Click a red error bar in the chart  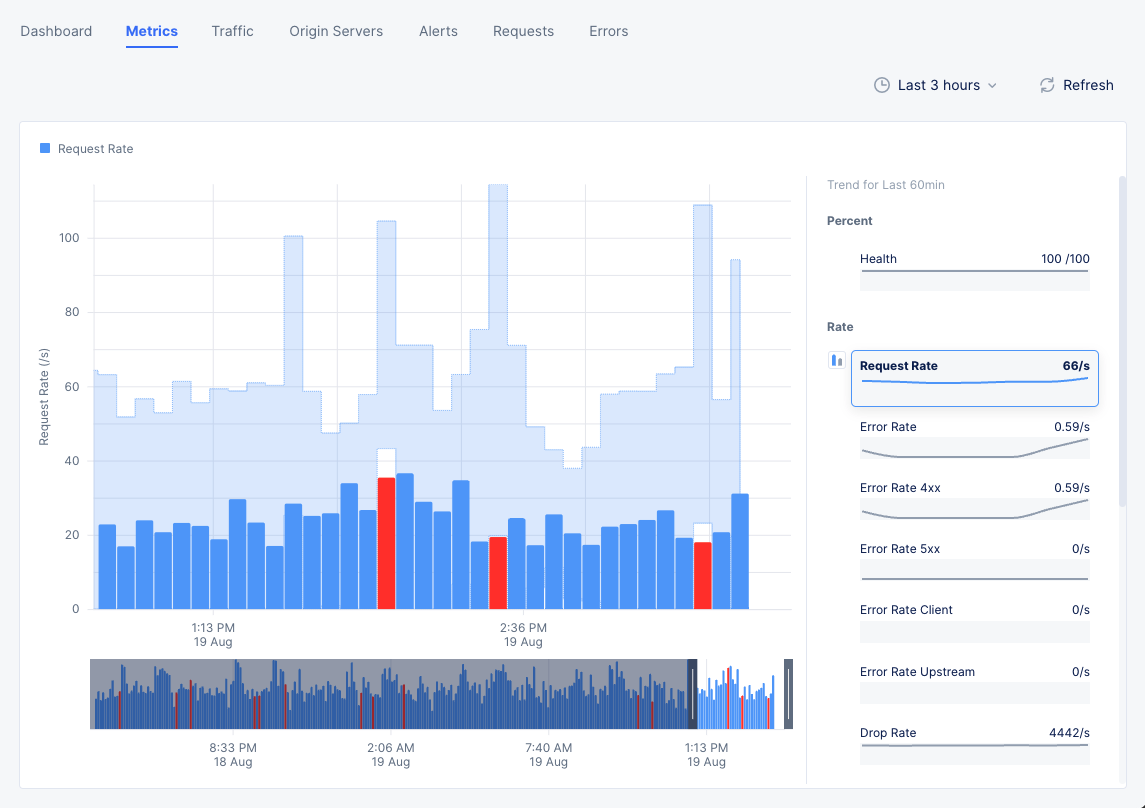(385, 540)
